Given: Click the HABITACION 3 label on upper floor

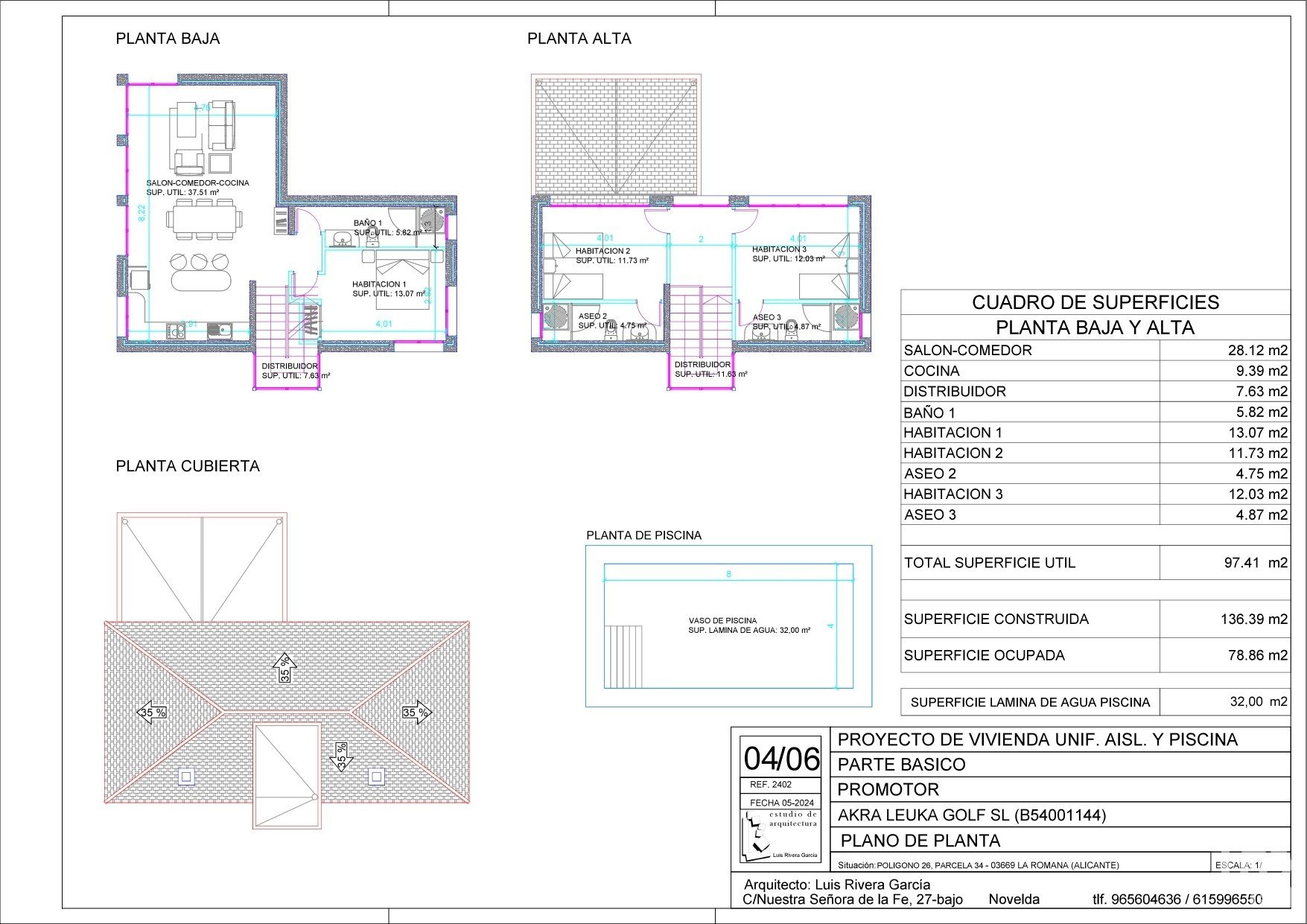Looking at the screenshot, I should coord(779,249).
